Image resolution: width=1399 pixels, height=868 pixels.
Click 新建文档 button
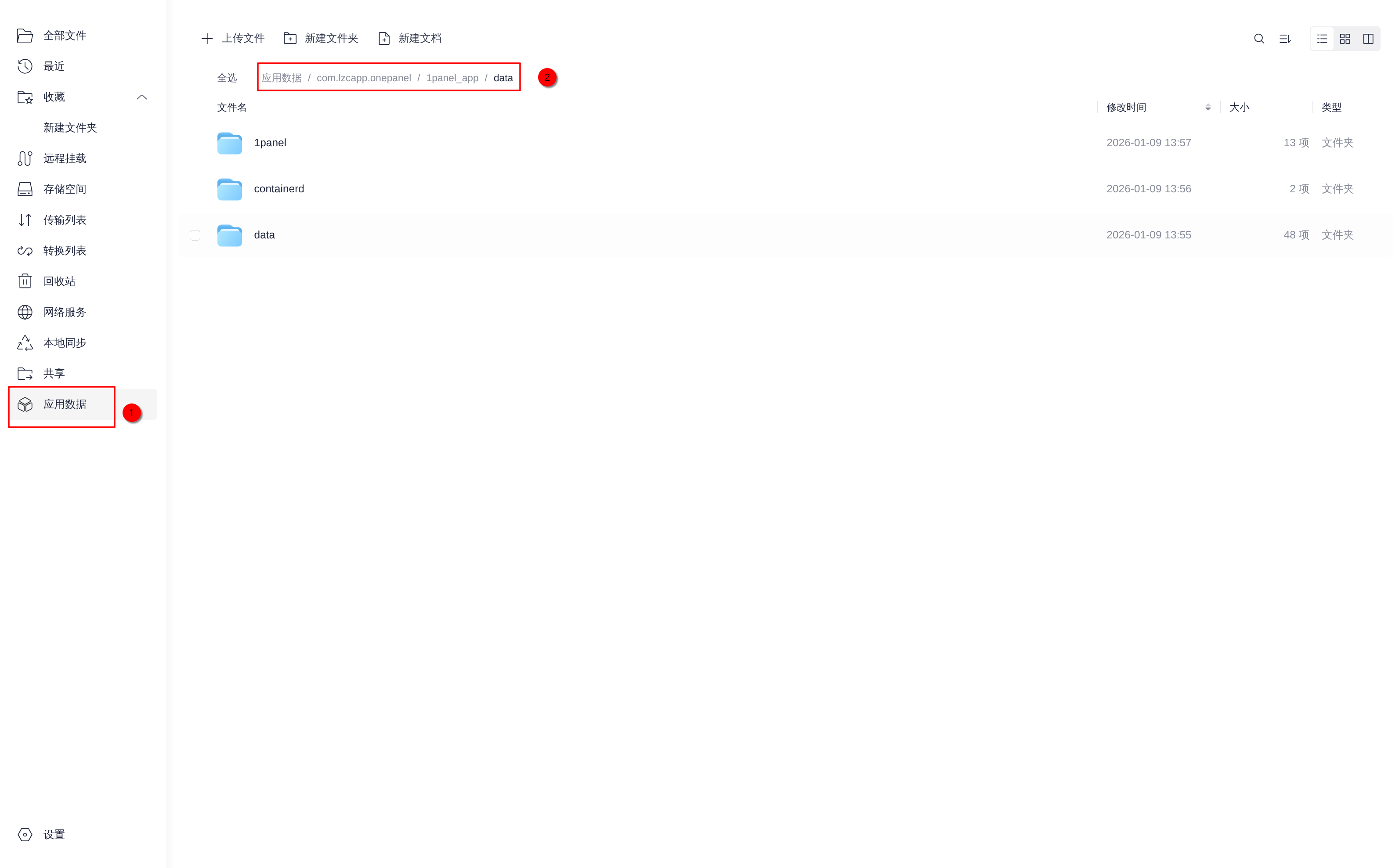coord(409,39)
